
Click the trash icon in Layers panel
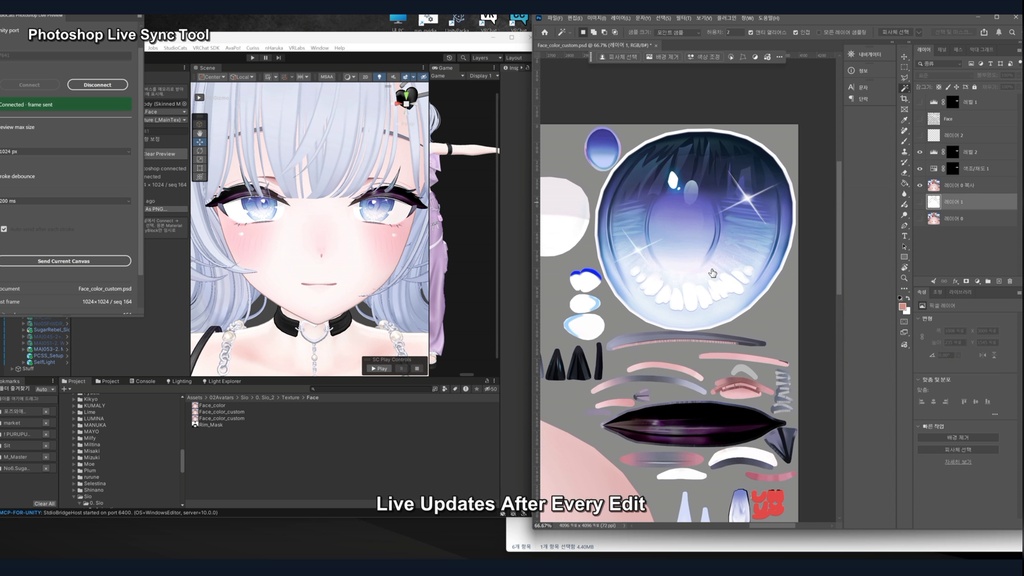(x=1010, y=281)
